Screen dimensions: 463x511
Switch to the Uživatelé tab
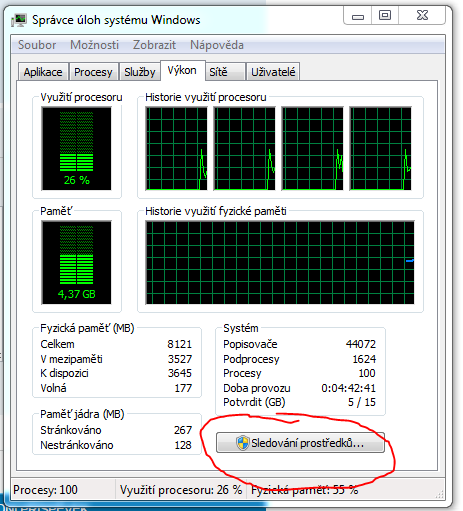pyautogui.click(x=273, y=72)
